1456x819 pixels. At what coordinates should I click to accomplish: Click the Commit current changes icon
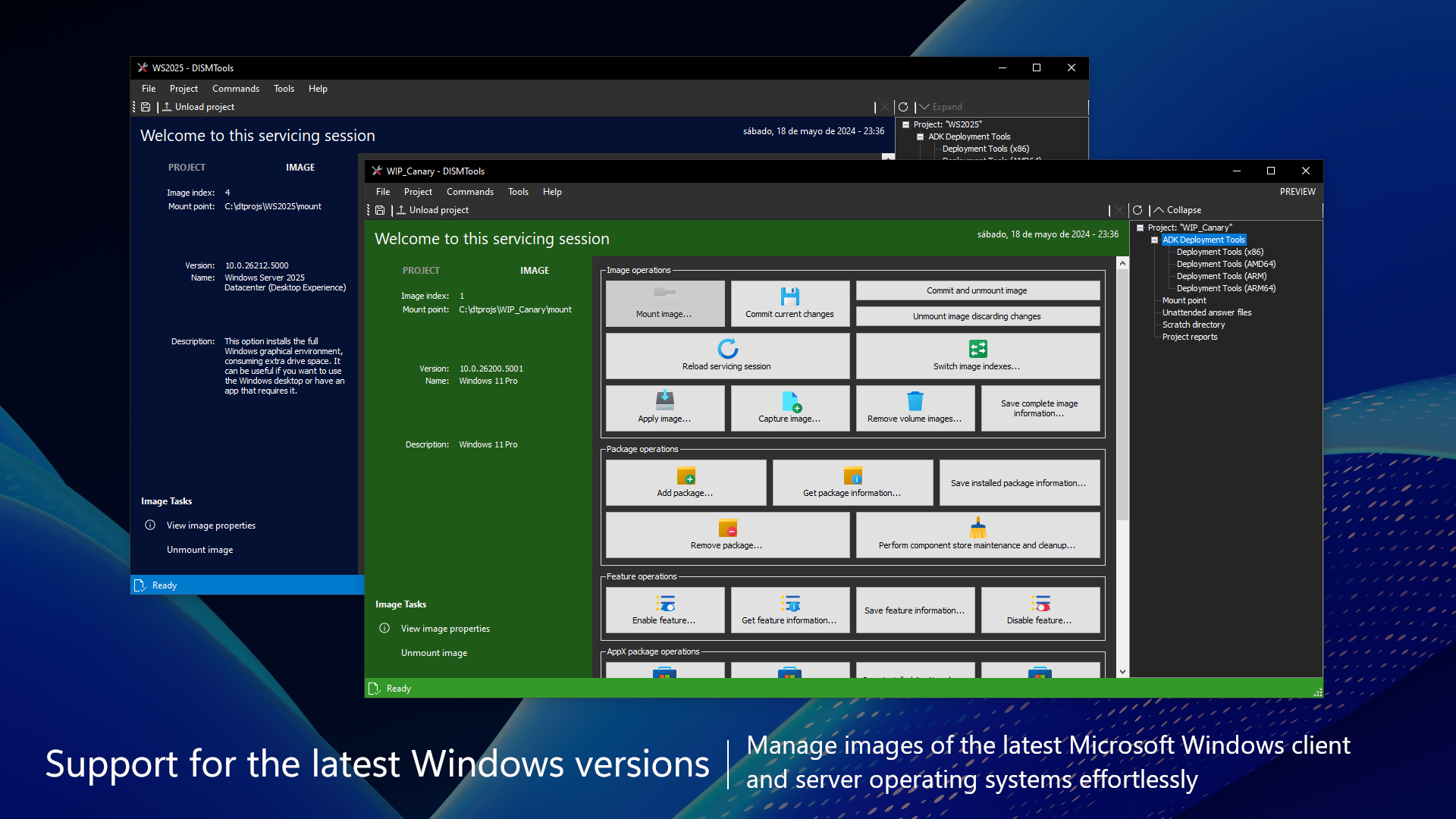[x=789, y=296]
